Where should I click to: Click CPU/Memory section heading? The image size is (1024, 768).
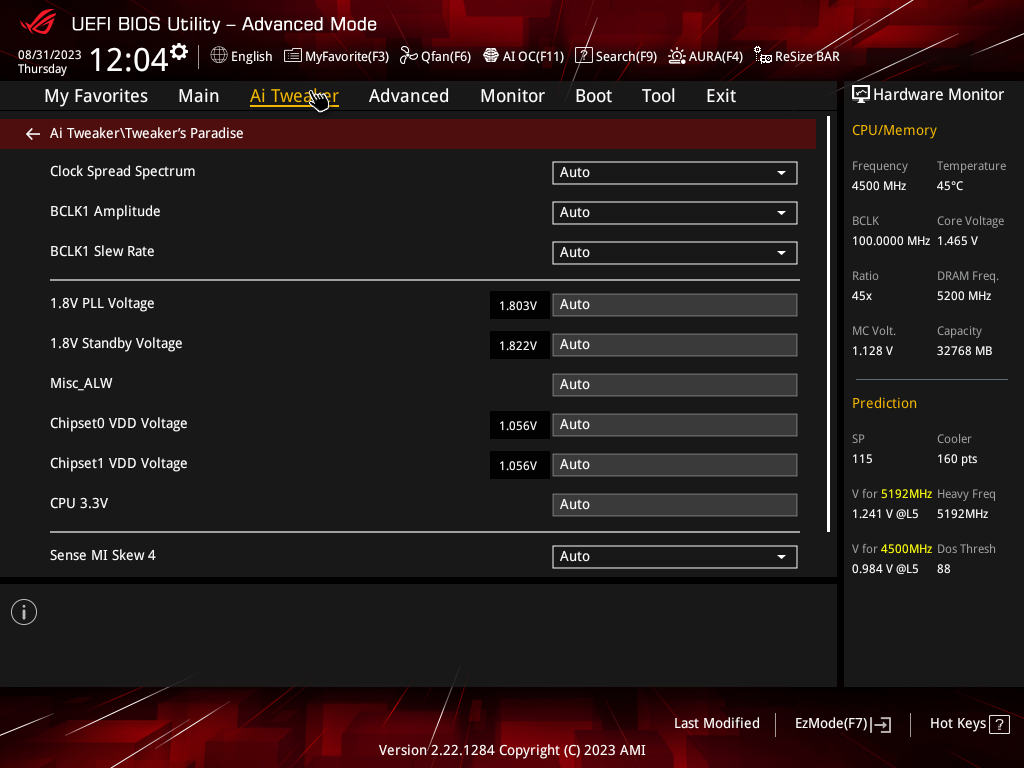point(894,130)
